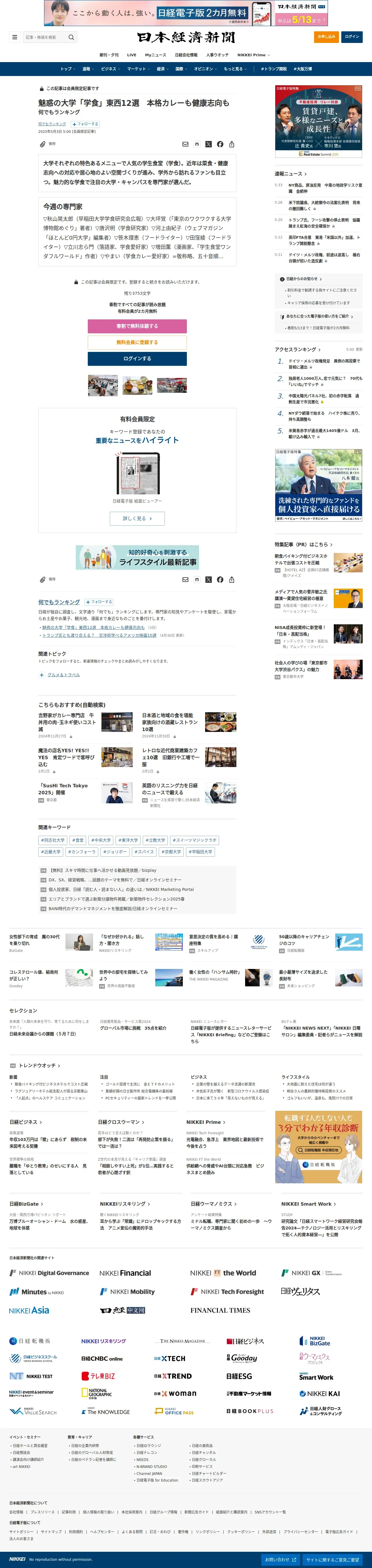Image resolution: width=372 pixels, height=1568 pixels.
Task: Click Facebook icon below the lifestyle banner
Action: (x=220, y=580)
